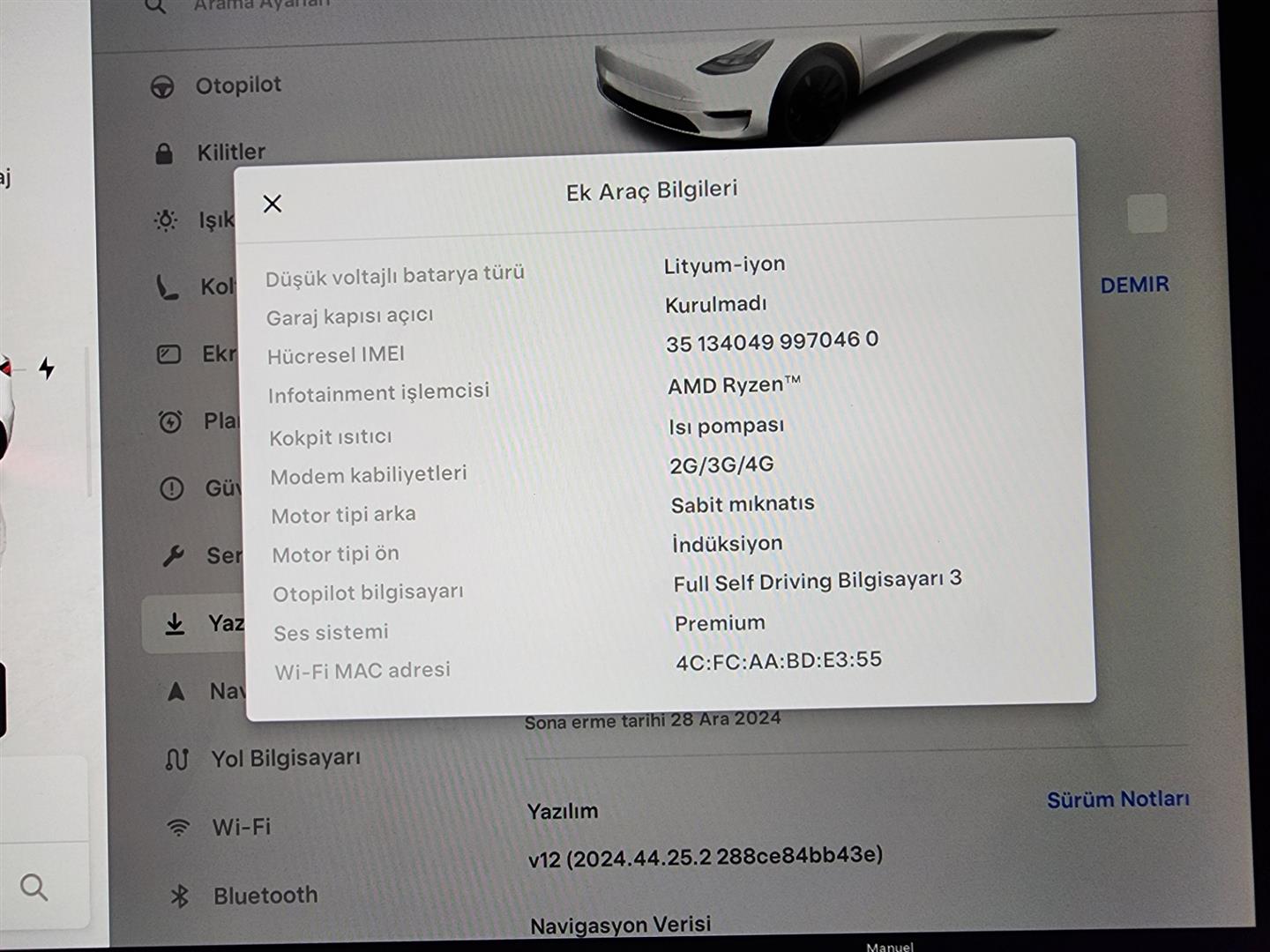Open the service wrench icon
This screenshot has width=1270, height=952.
coord(173,556)
